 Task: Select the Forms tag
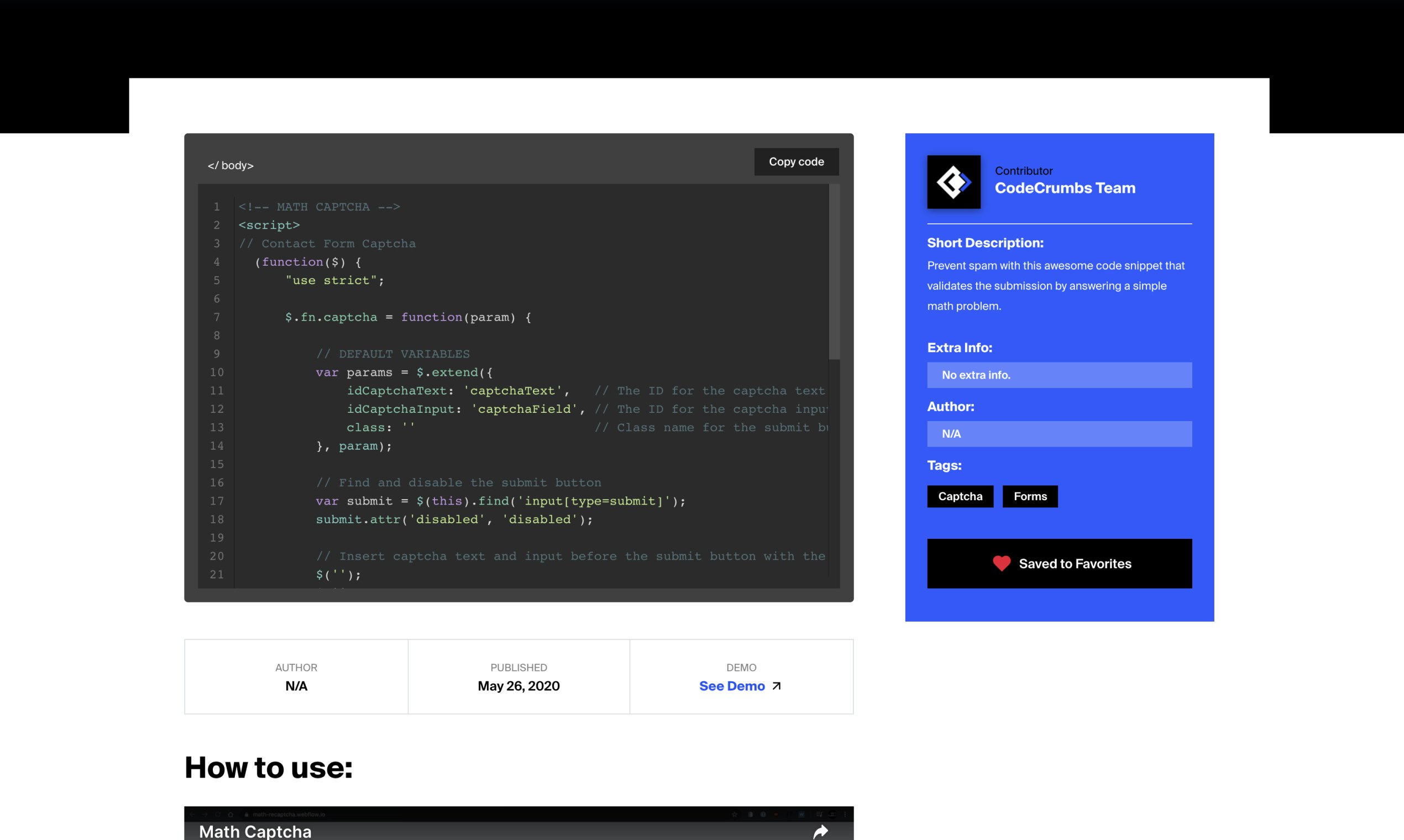click(1029, 496)
